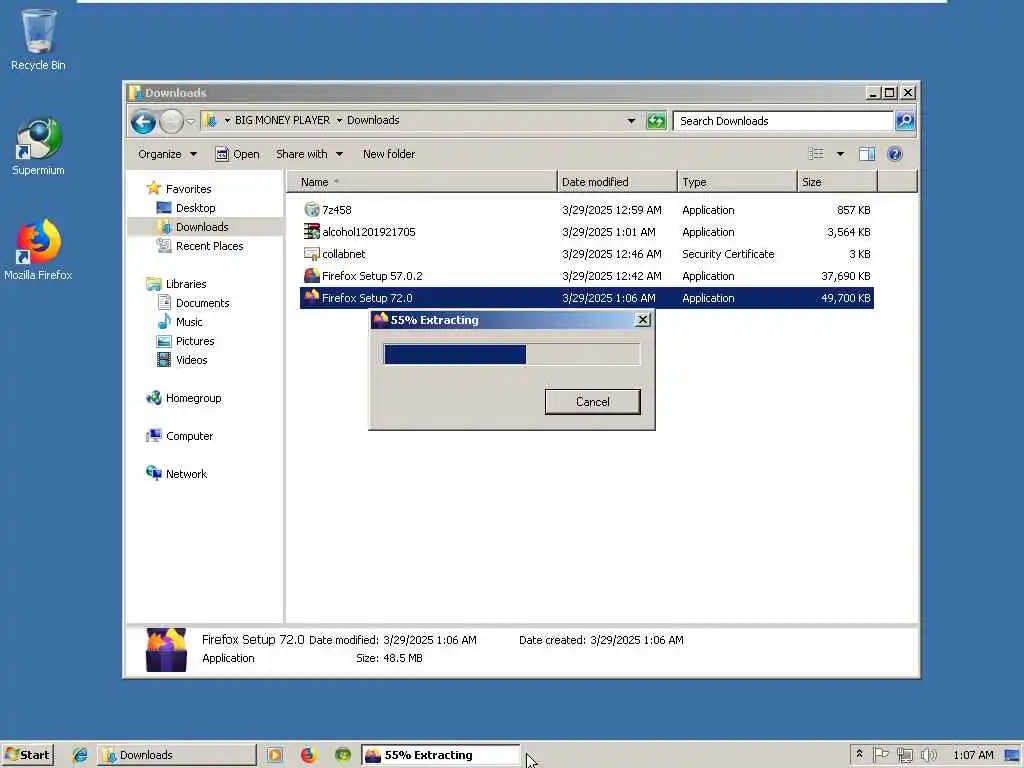Click the Firefox Setup 72.0 preview thumbnail

[x=166, y=650]
